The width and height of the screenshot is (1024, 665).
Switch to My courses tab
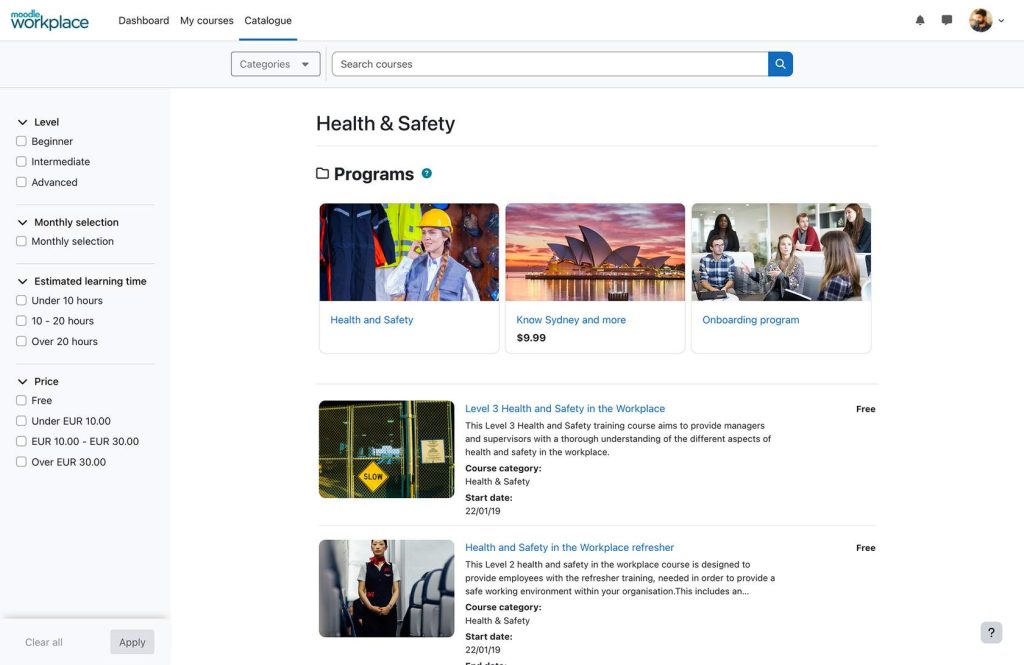point(206,20)
